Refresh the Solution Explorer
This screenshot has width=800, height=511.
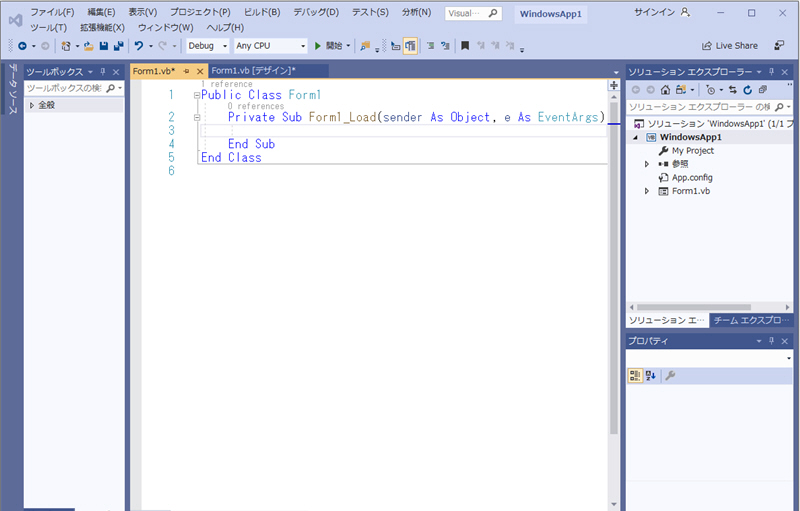[747, 90]
